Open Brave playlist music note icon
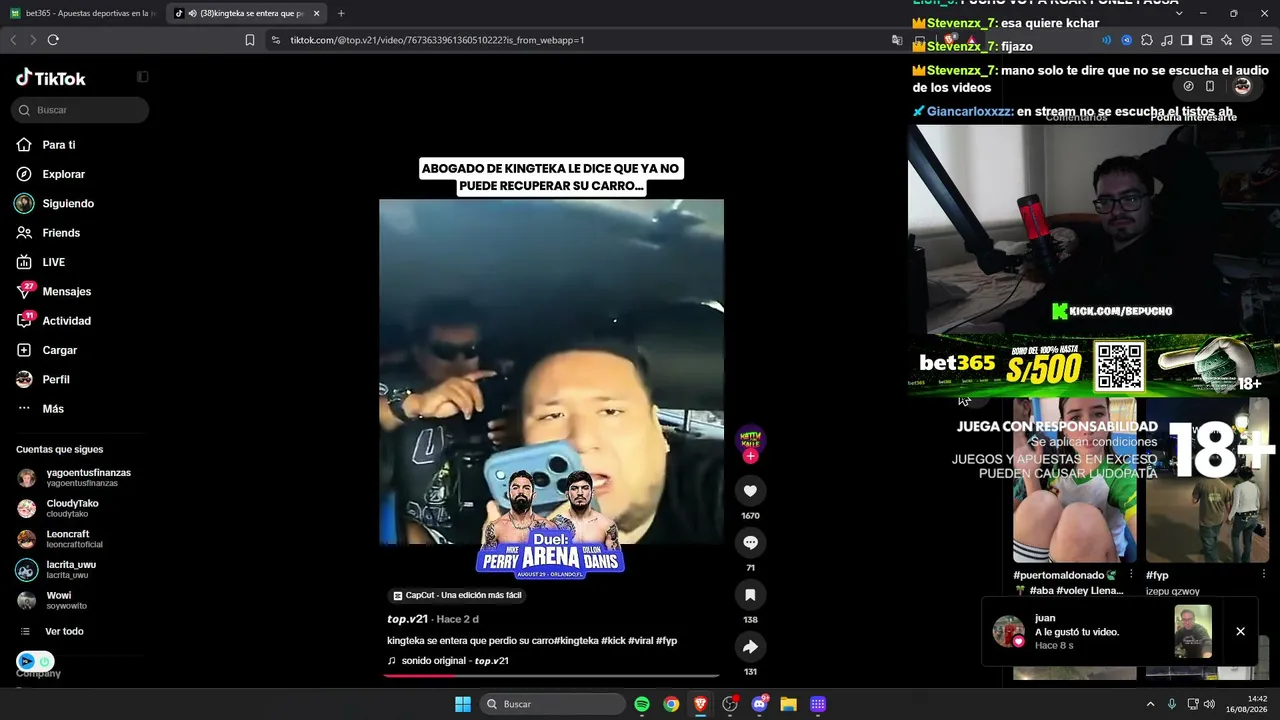The image size is (1280, 720). (1166, 40)
